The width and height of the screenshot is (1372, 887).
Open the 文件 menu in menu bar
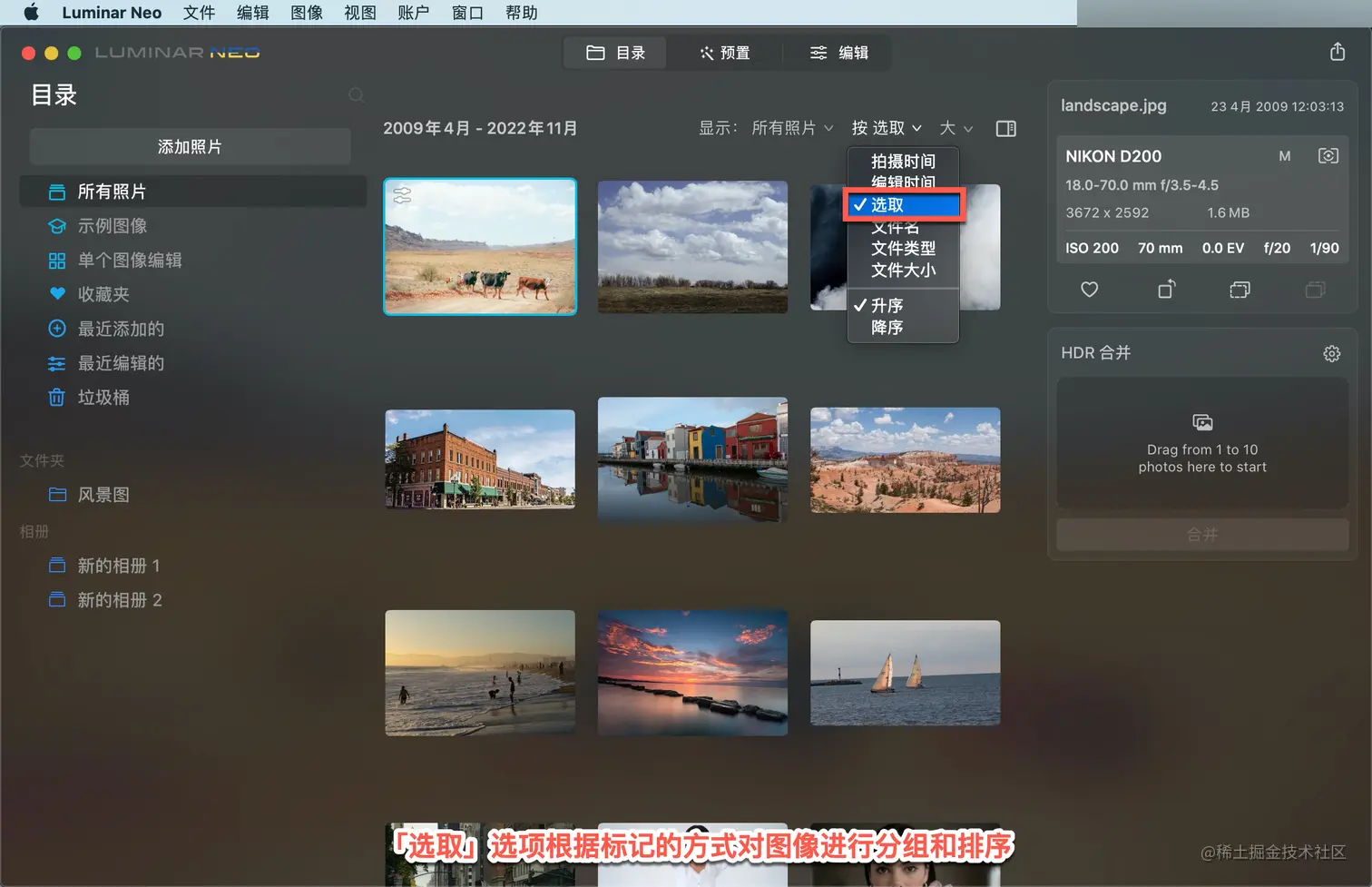(x=199, y=13)
